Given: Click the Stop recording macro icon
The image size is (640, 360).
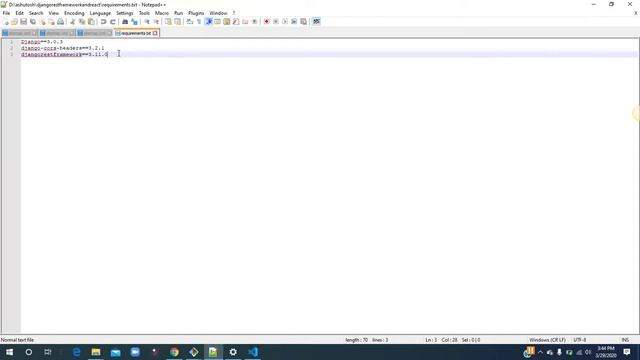Looking at the screenshot, I should (276, 22).
